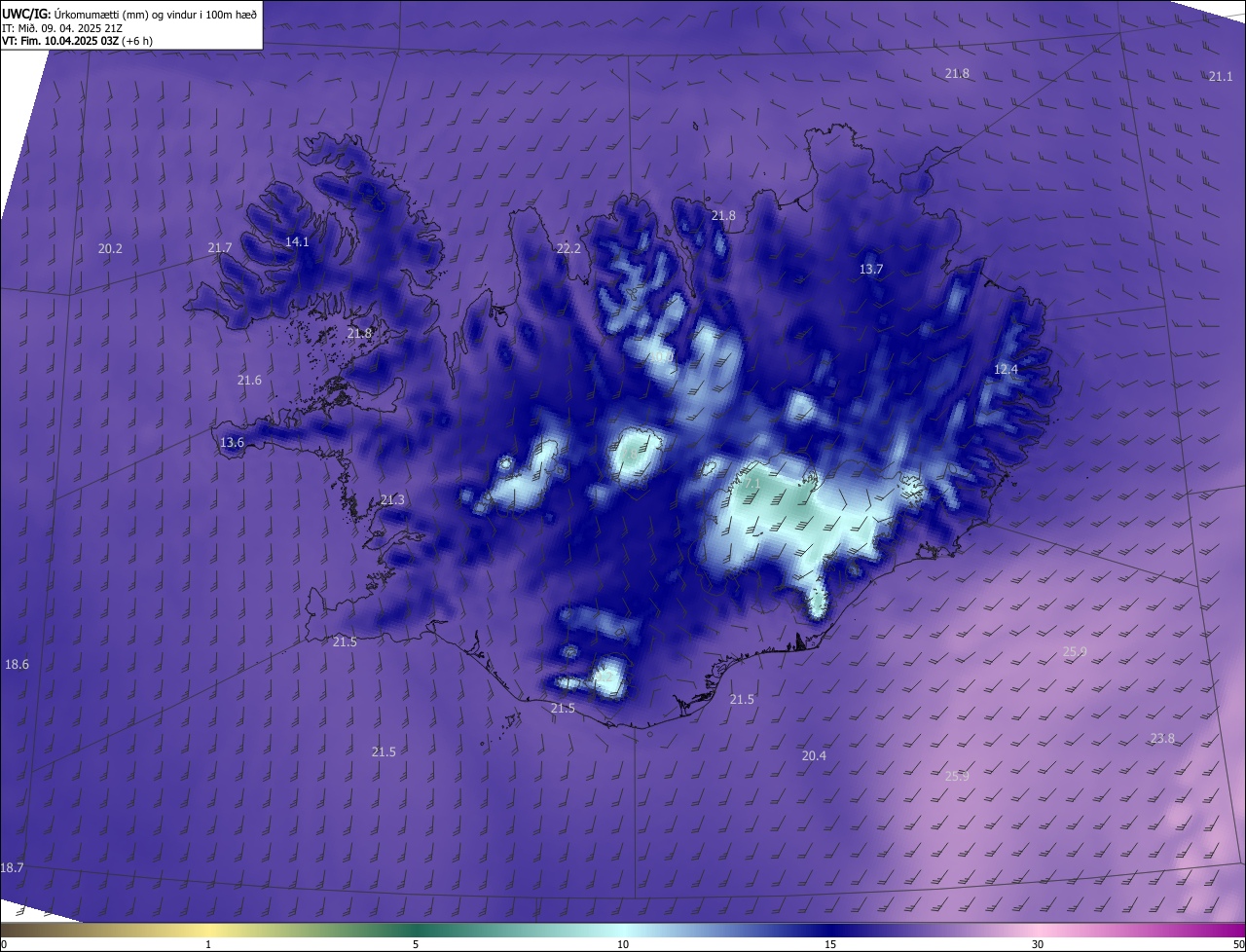The image size is (1246, 952).
Task: Click the map value 18.7
Action: (12, 867)
